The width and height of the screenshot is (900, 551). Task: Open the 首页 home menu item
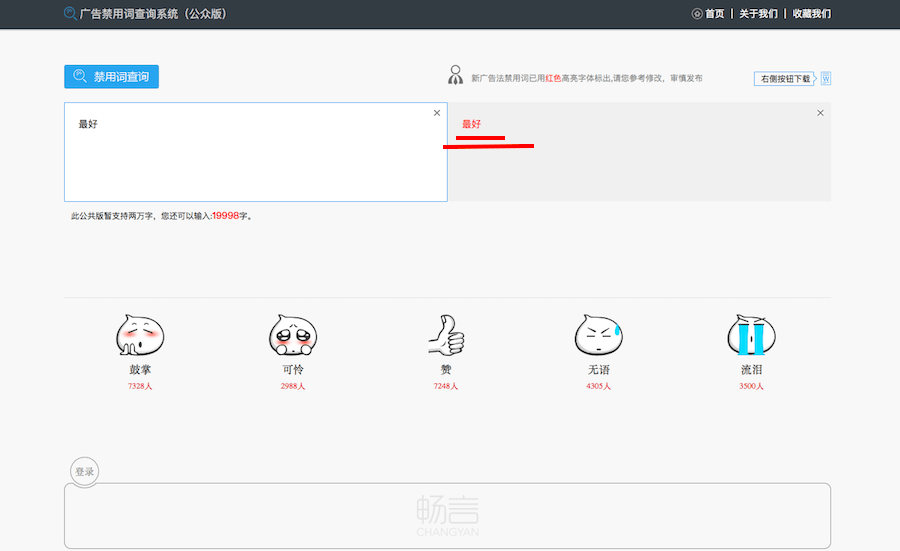pos(708,14)
